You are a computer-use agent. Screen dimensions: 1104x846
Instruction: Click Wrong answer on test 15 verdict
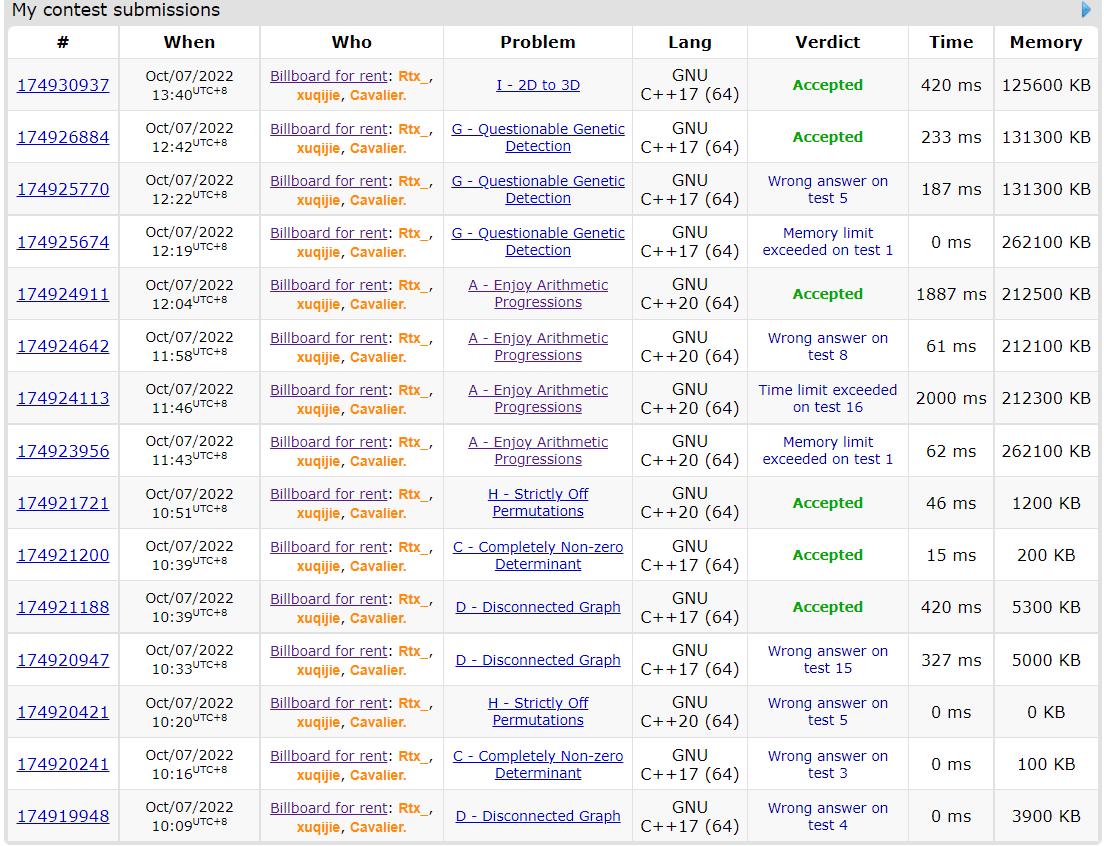(x=827, y=659)
